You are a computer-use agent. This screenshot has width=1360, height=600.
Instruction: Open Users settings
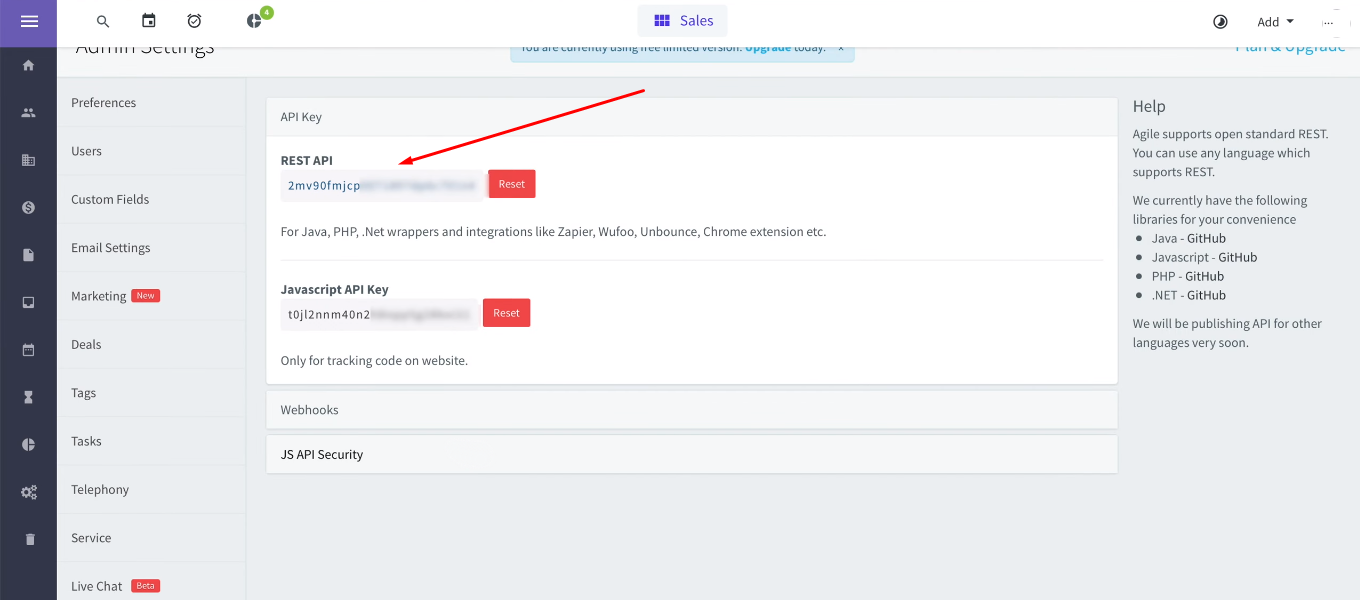[x=151, y=151]
